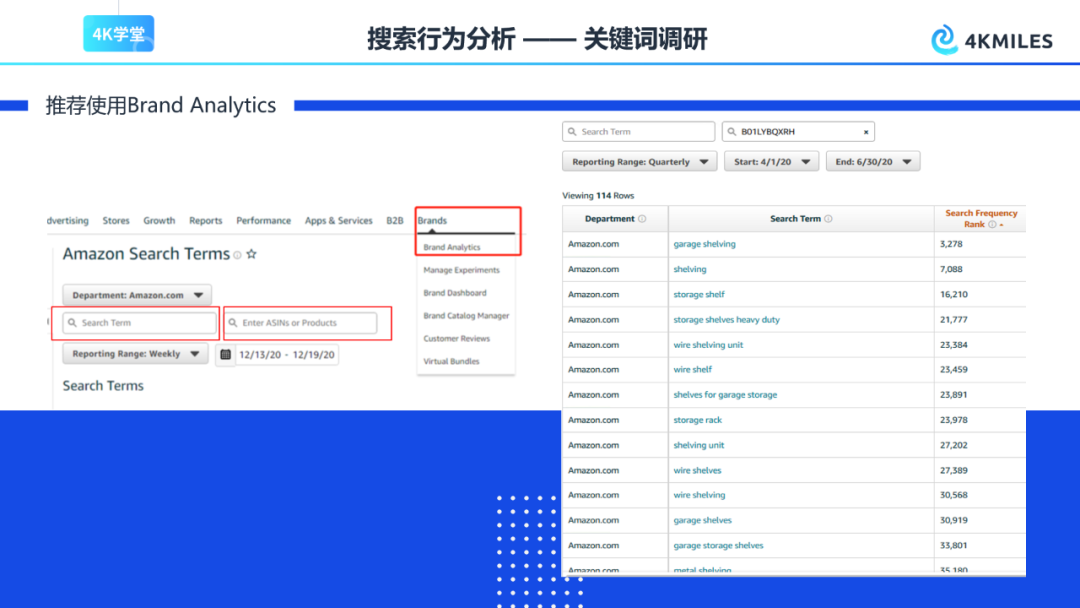
Task: Click the Enter ASINs or Products field
Action: tap(301, 323)
